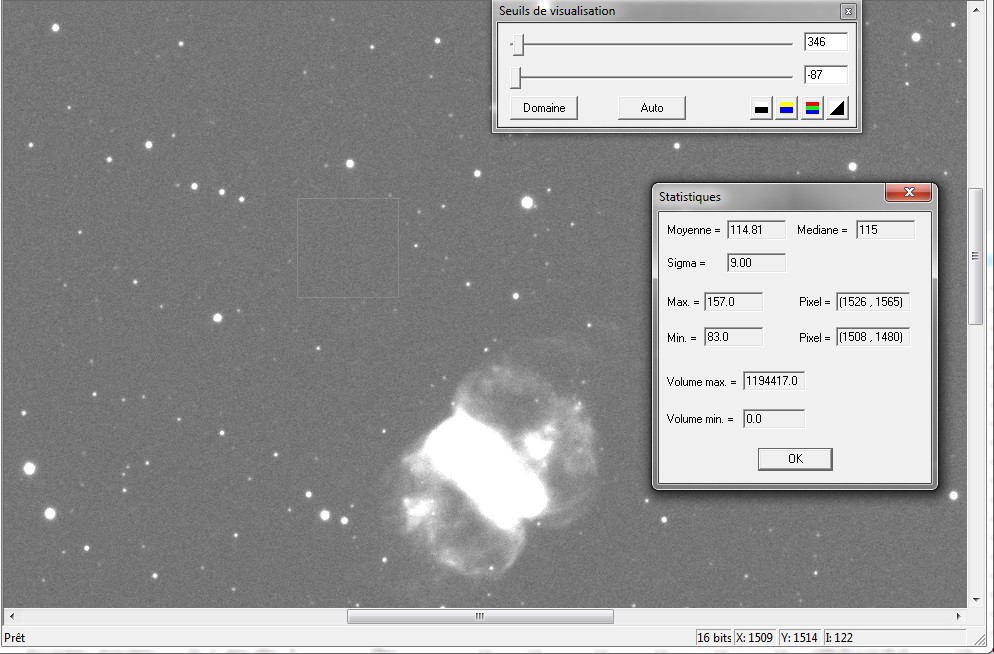This screenshot has height=654, width=994.
Task: Click the Domaine button
Action: click(544, 108)
